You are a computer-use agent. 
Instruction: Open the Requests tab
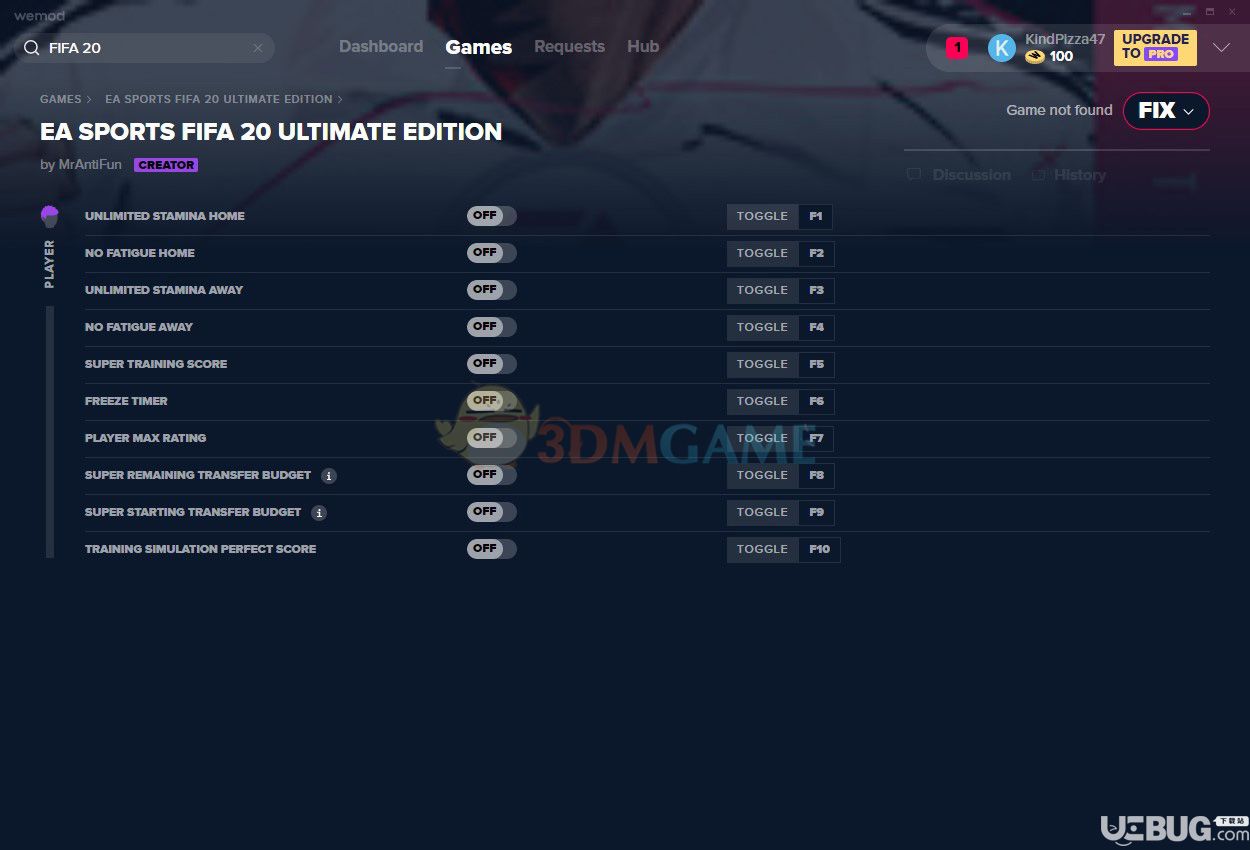569,47
